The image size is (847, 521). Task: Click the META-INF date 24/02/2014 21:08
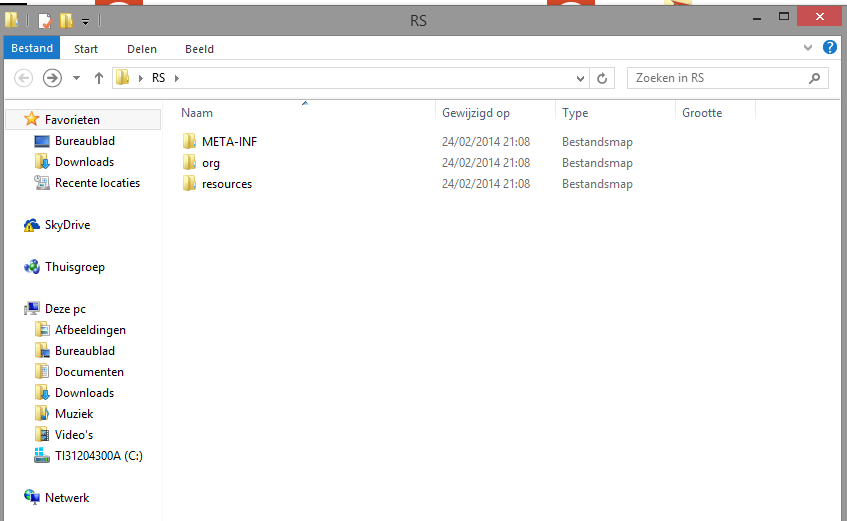pos(486,142)
